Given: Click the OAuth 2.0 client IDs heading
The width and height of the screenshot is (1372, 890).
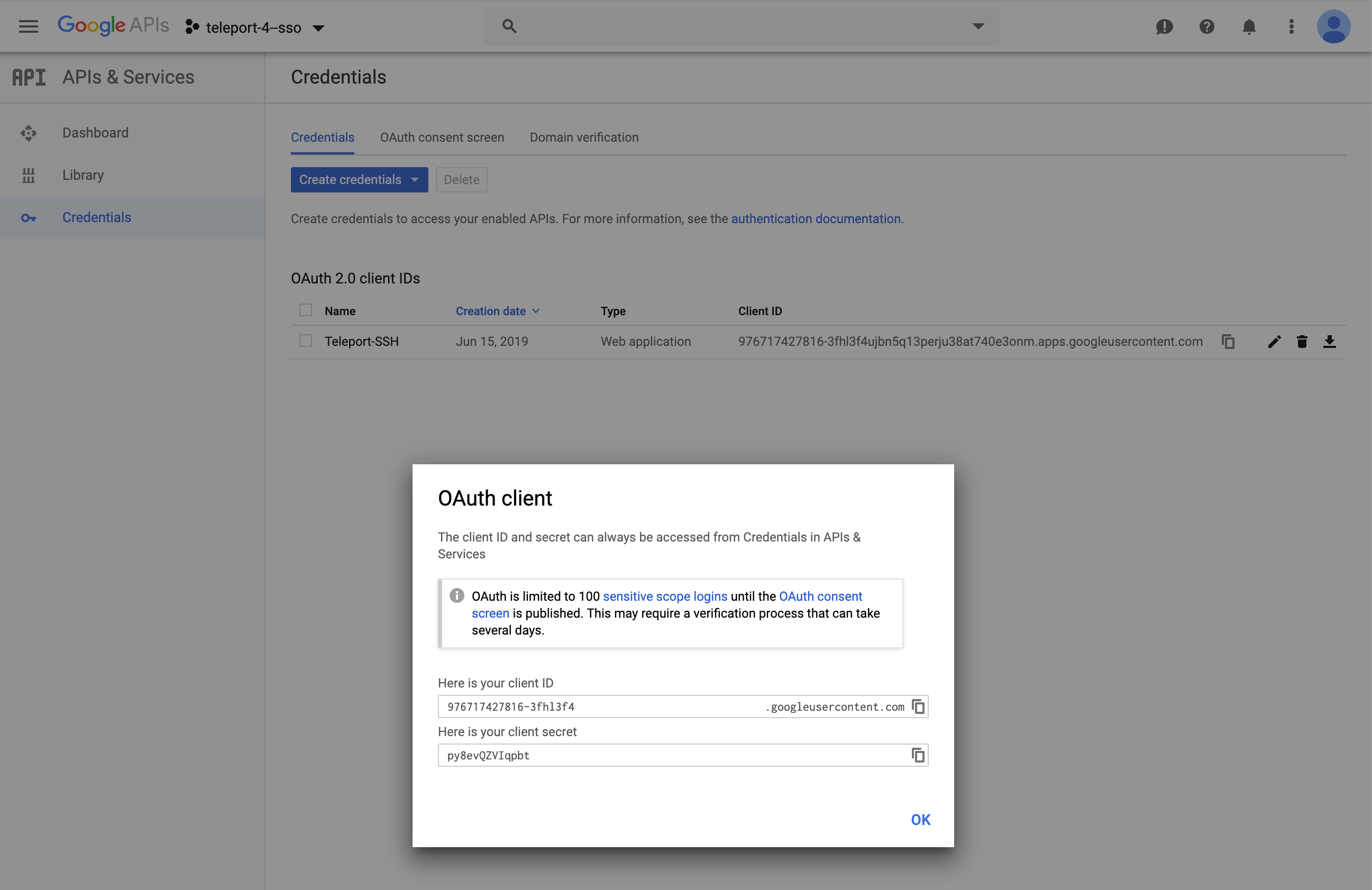Looking at the screenshot, I should point(355,278).
